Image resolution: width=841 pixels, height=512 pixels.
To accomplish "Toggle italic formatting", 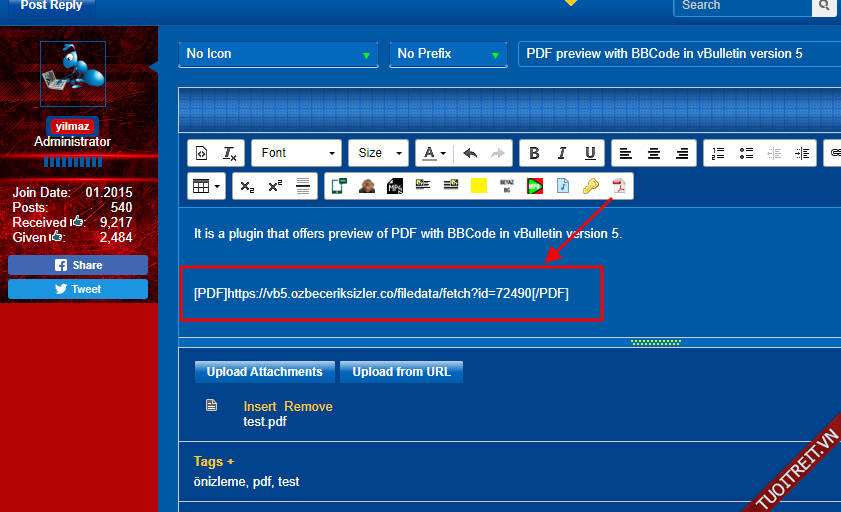I will (x=562, y=153).
